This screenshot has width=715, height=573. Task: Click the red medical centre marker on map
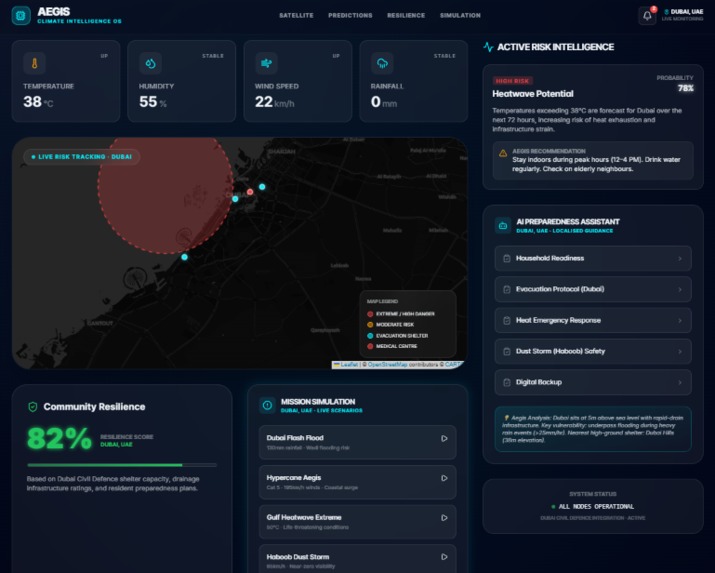pyautogui.click(x=250, y=192)
